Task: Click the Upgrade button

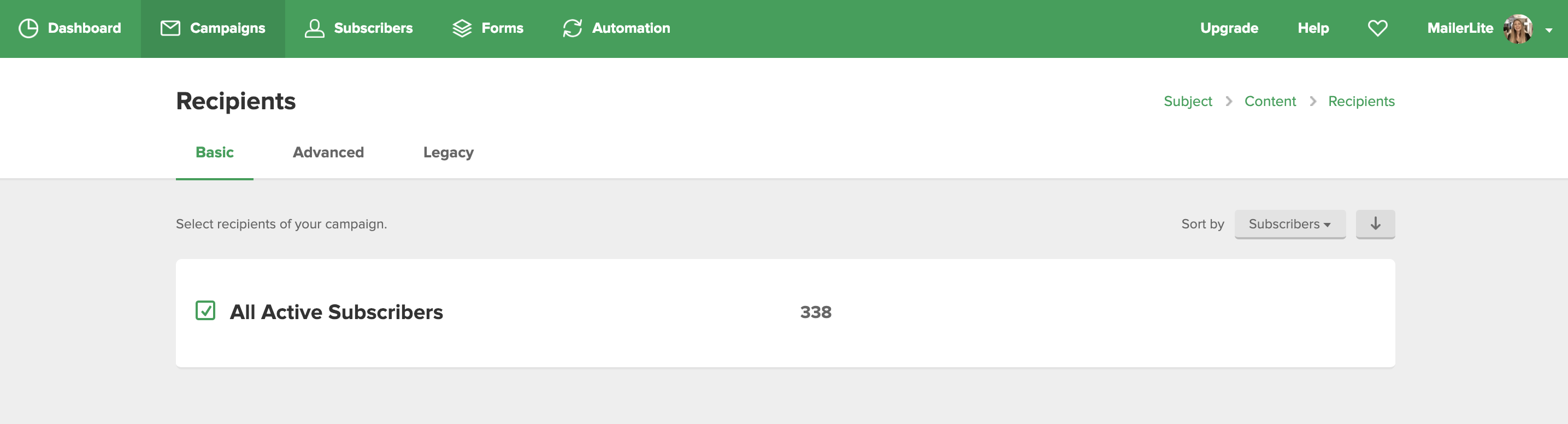Action: [x=1228, y=28]
